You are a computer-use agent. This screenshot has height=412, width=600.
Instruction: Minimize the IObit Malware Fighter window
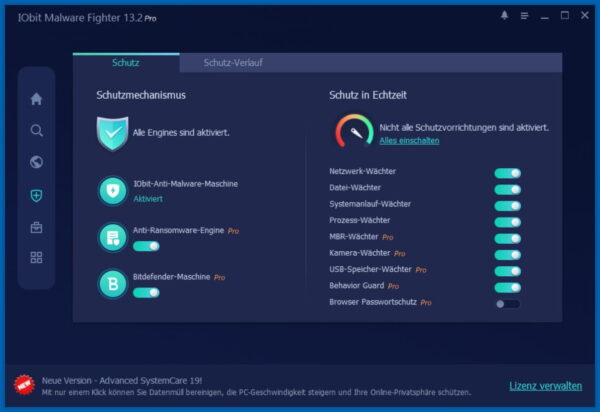click(x=545, y=16)
